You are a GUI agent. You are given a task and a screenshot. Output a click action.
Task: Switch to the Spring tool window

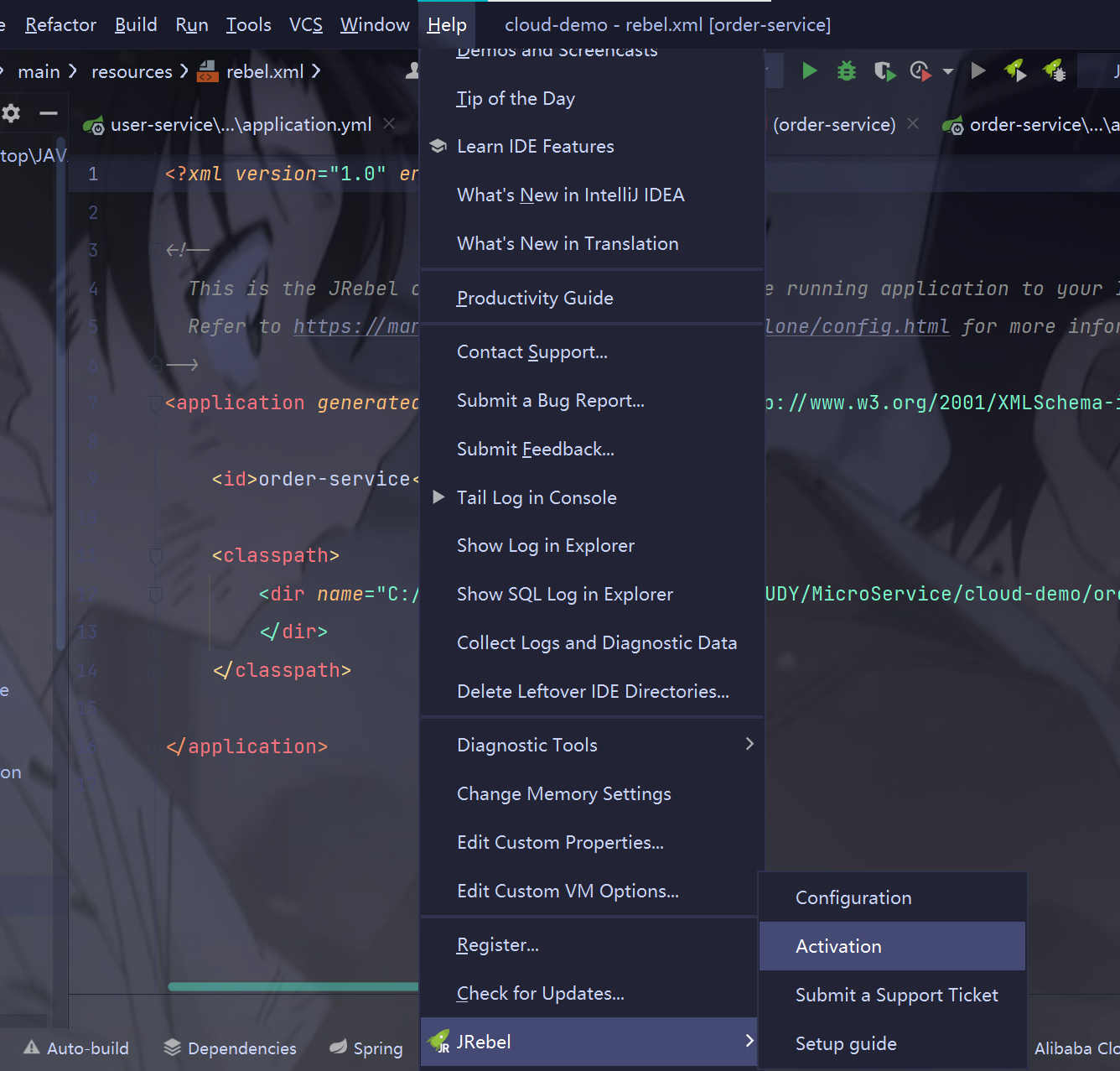point(366,1048)
